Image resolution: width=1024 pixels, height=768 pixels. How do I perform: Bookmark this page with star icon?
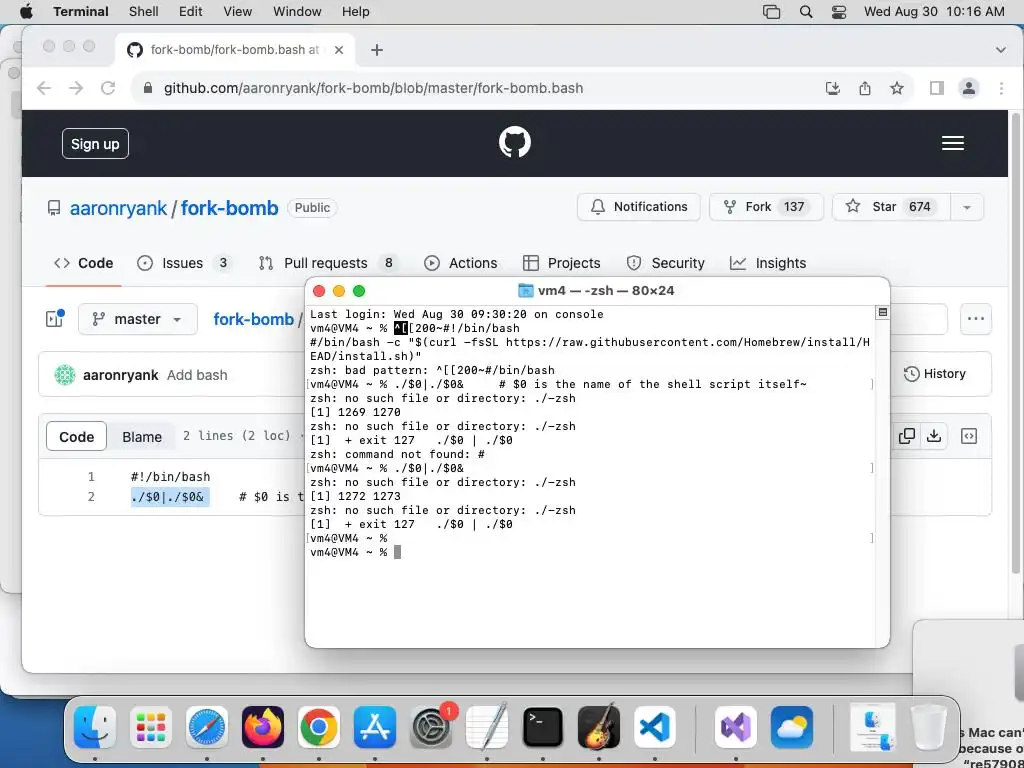point(897,88)
